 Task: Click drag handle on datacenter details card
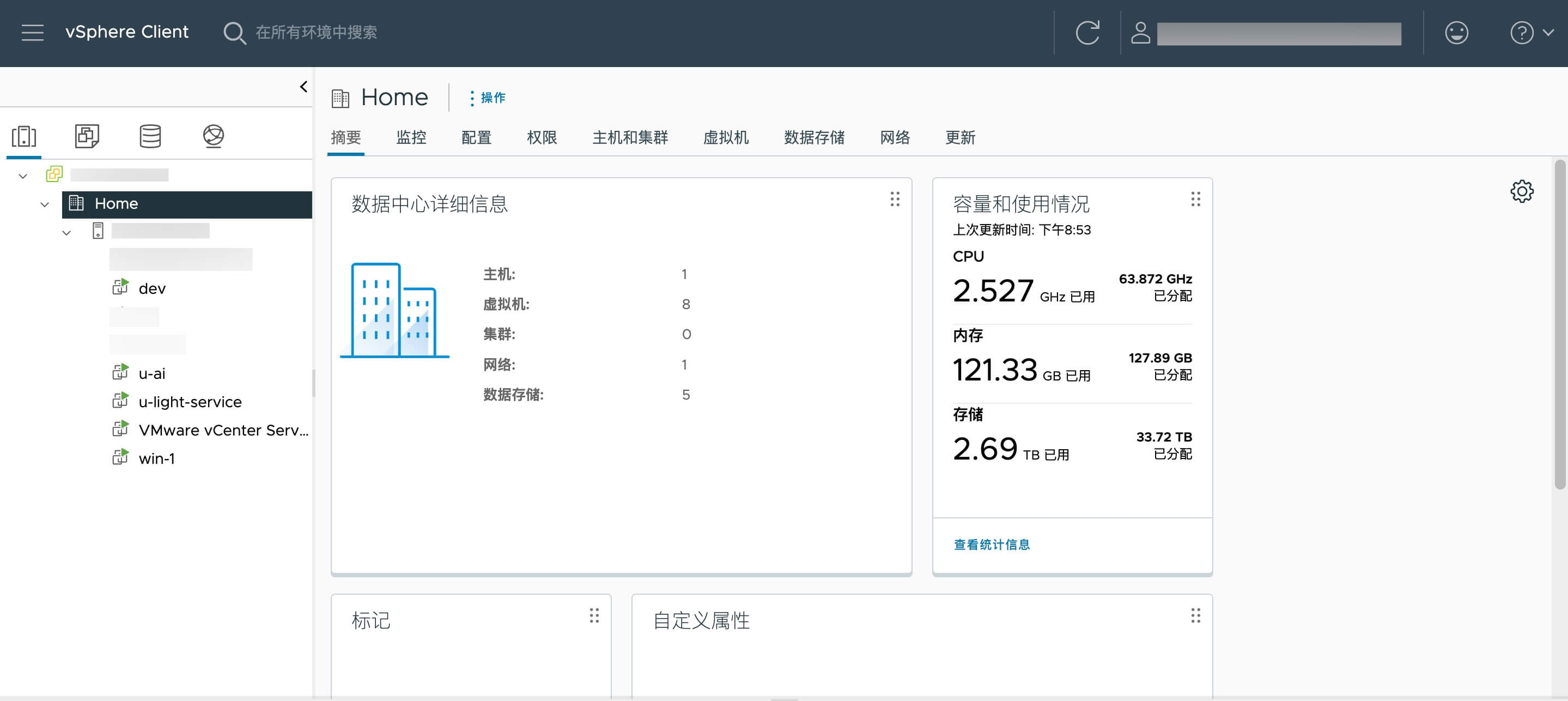(x=895, y=199)
